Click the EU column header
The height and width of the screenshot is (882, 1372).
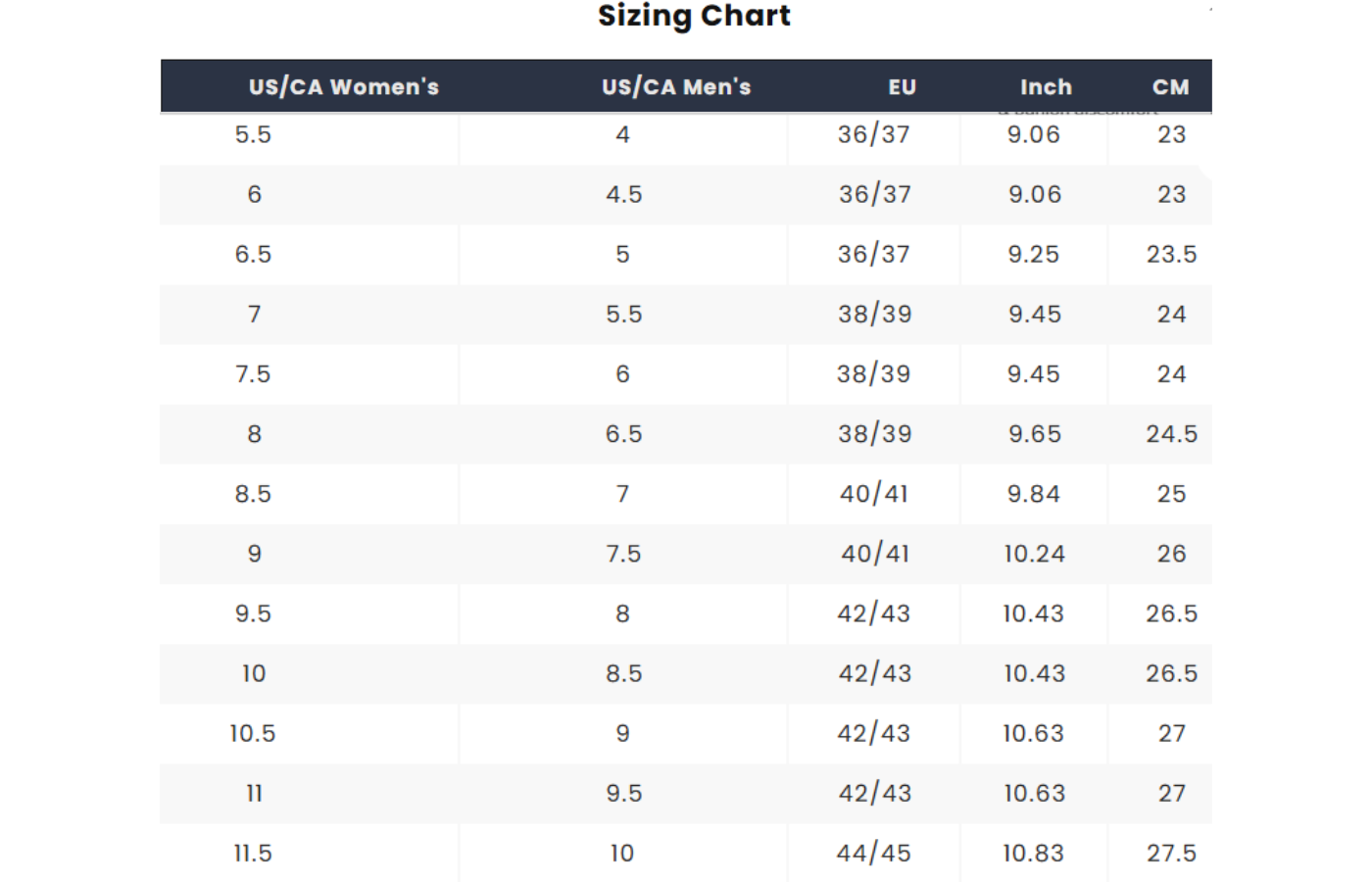pyautogui.click(x=902, y=87)
